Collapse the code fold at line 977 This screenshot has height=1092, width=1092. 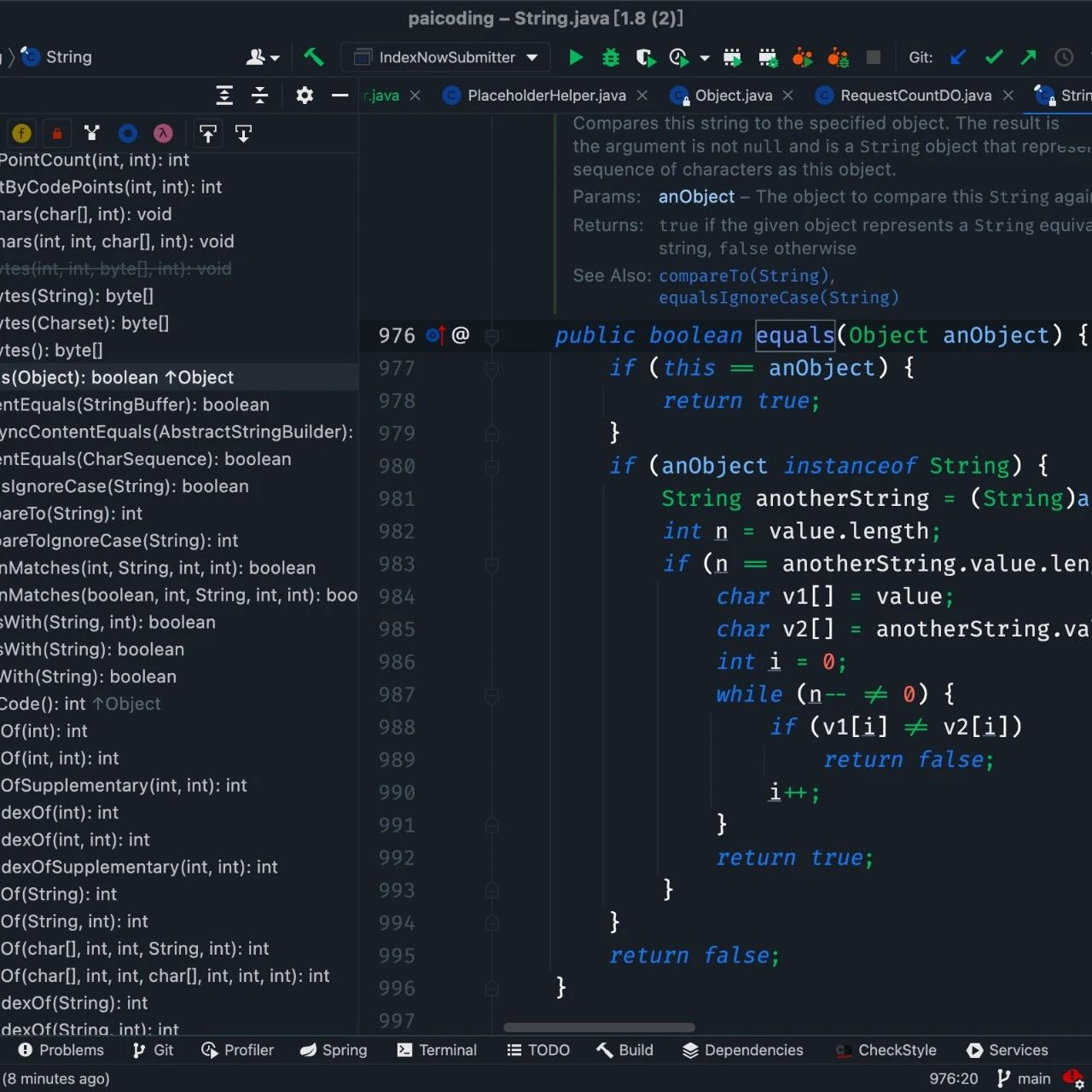click(491, 369)
